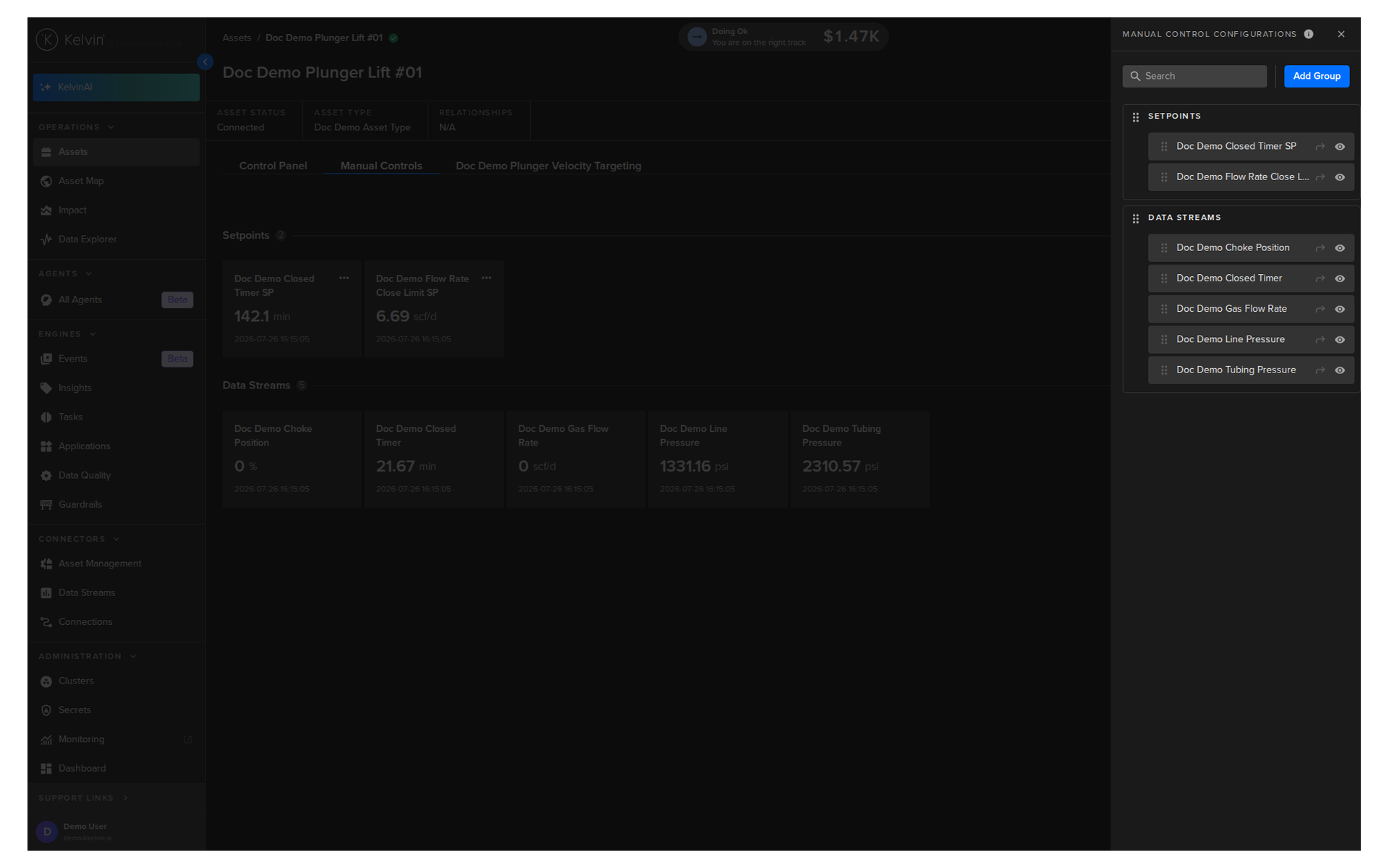The height and width of the screenshot is (868, 1389).
Task: Collapse the sidebar with the arrow button
Action: (205, 62)
